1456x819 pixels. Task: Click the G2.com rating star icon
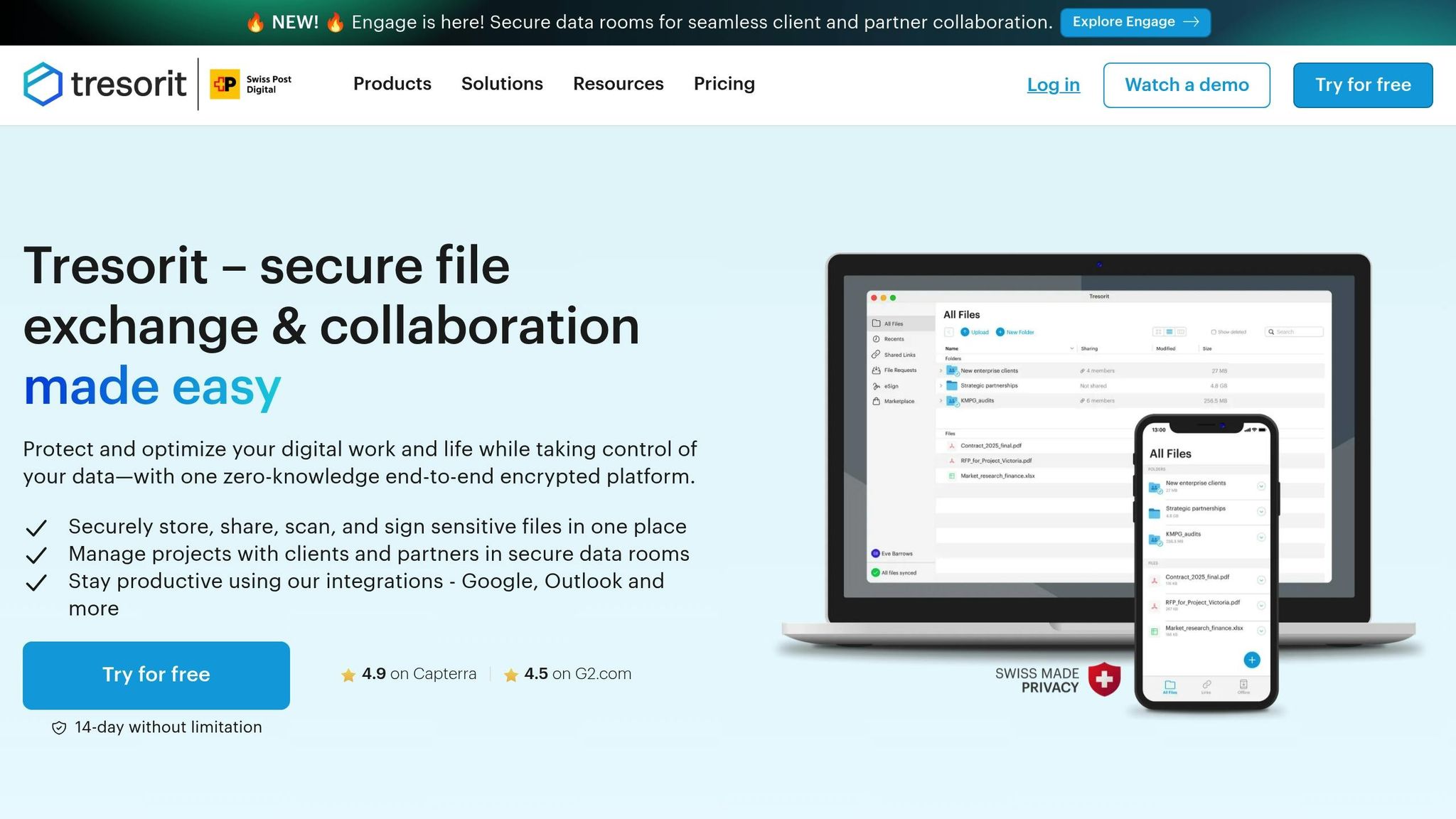click(x=510, y=675)
